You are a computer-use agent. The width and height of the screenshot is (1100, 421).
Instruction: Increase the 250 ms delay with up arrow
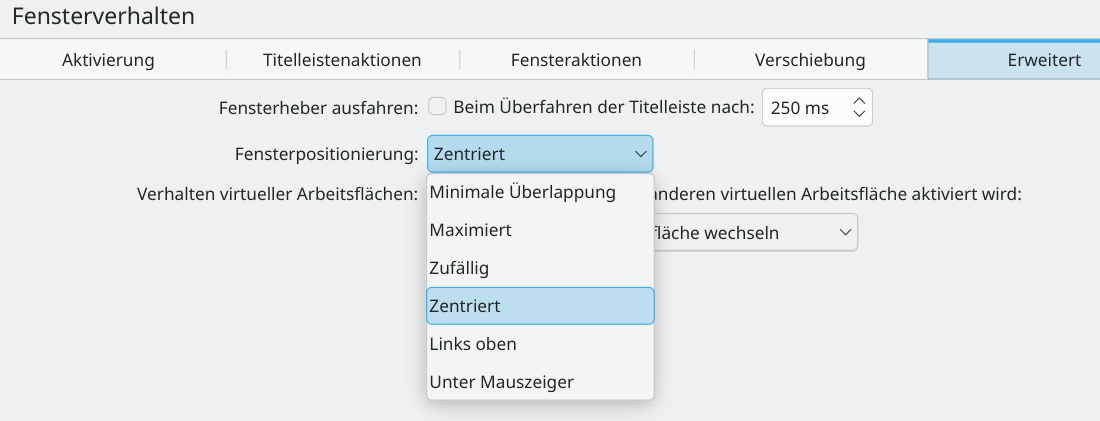(x=859, y=101)
